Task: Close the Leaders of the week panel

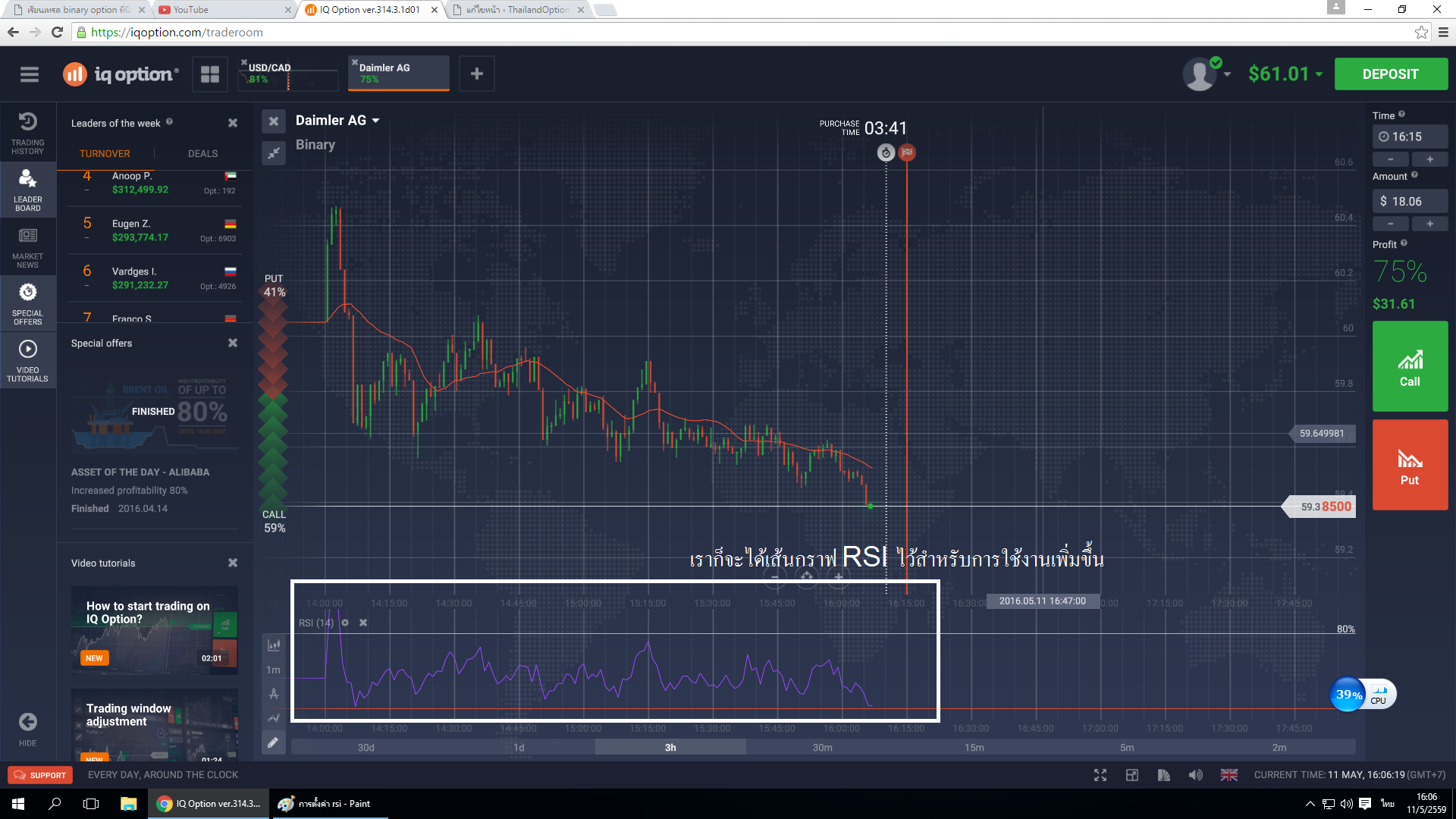Action: click(233, 123)
